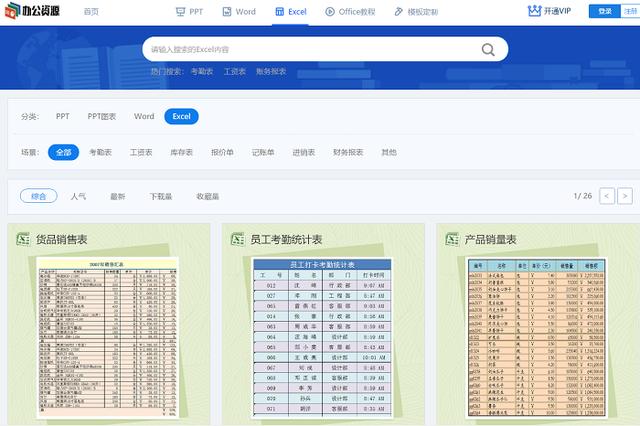Choose the PPT category filter
640x426 pixels.
click(62, 116)
